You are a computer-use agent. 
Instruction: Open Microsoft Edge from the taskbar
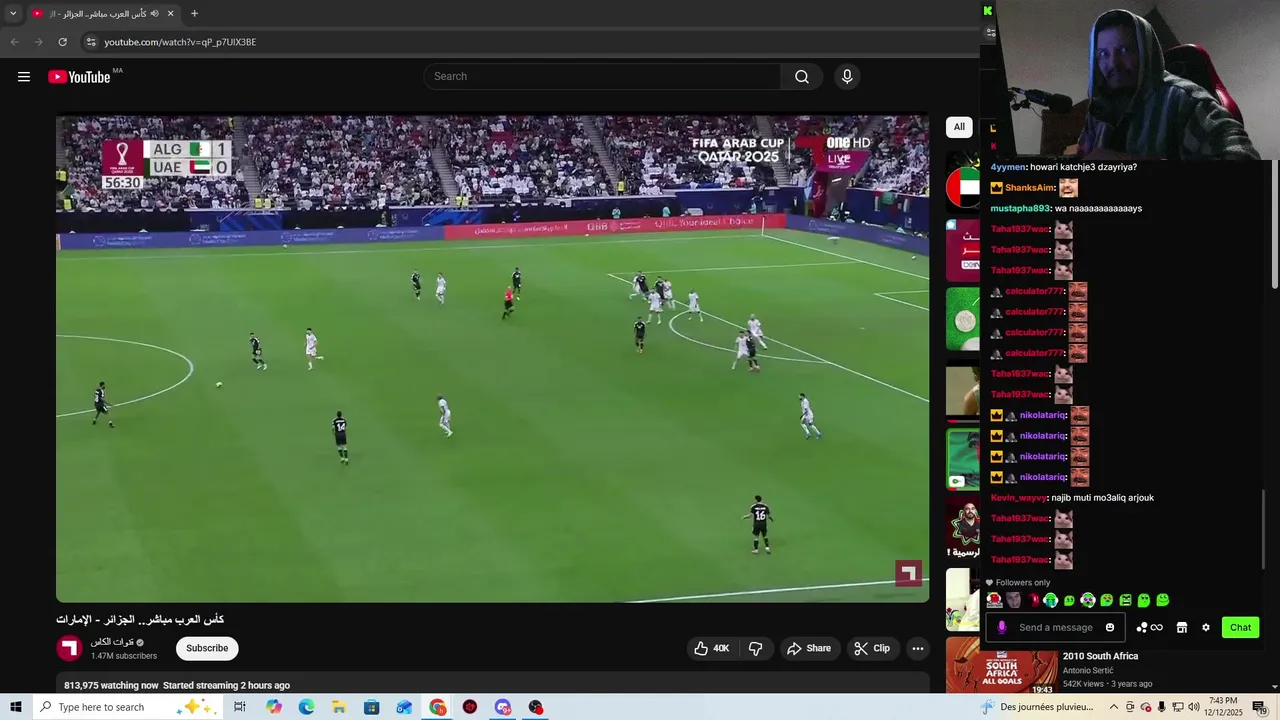(306, 707)
